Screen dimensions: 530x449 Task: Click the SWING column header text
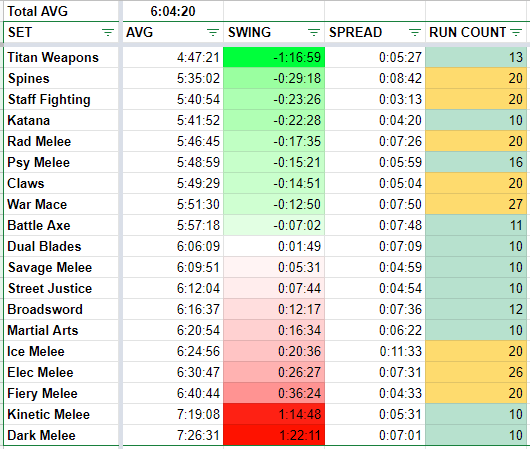[249, 32]
